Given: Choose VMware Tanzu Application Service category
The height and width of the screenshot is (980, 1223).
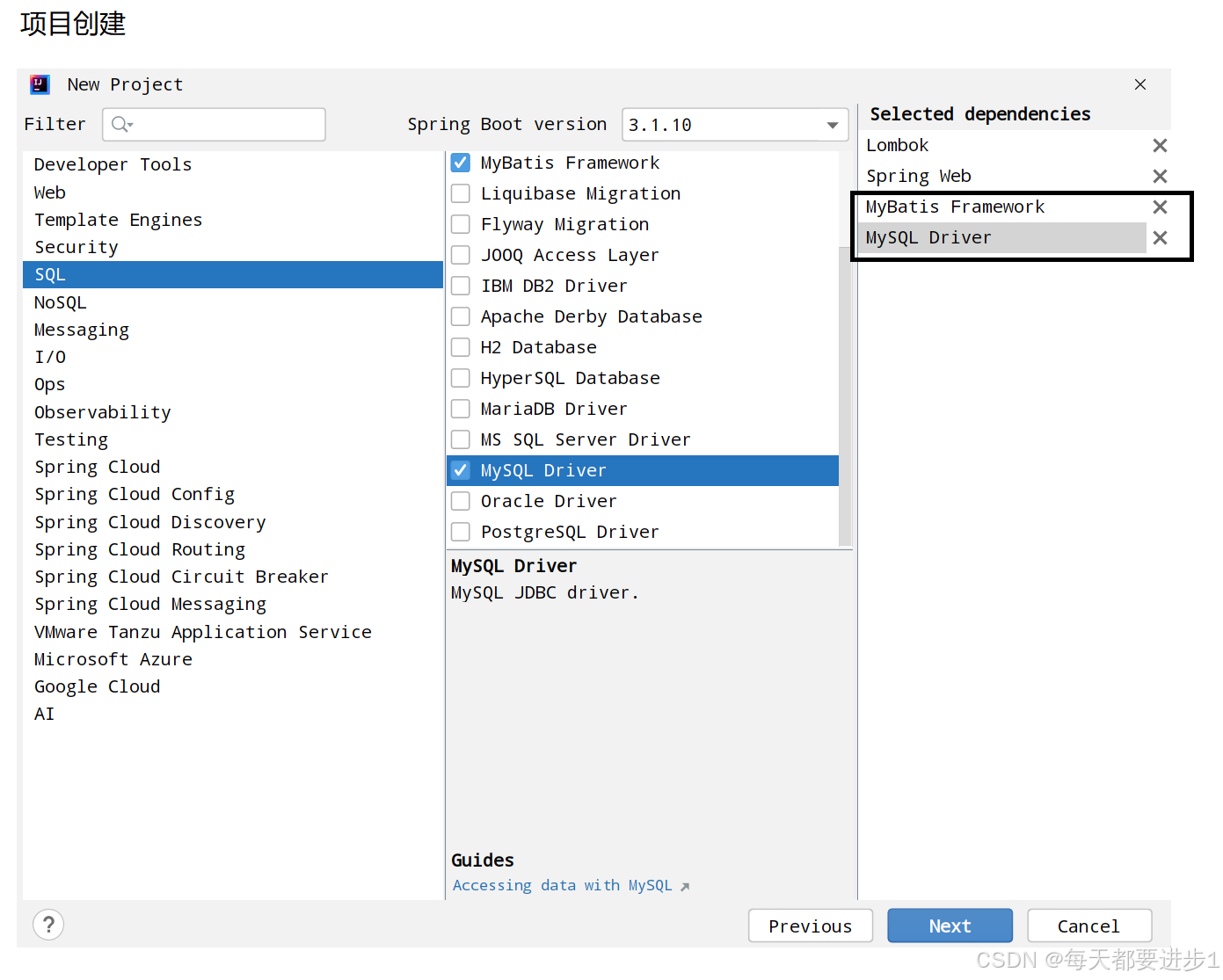Looking at the screenshot, I should click(233, 632).
